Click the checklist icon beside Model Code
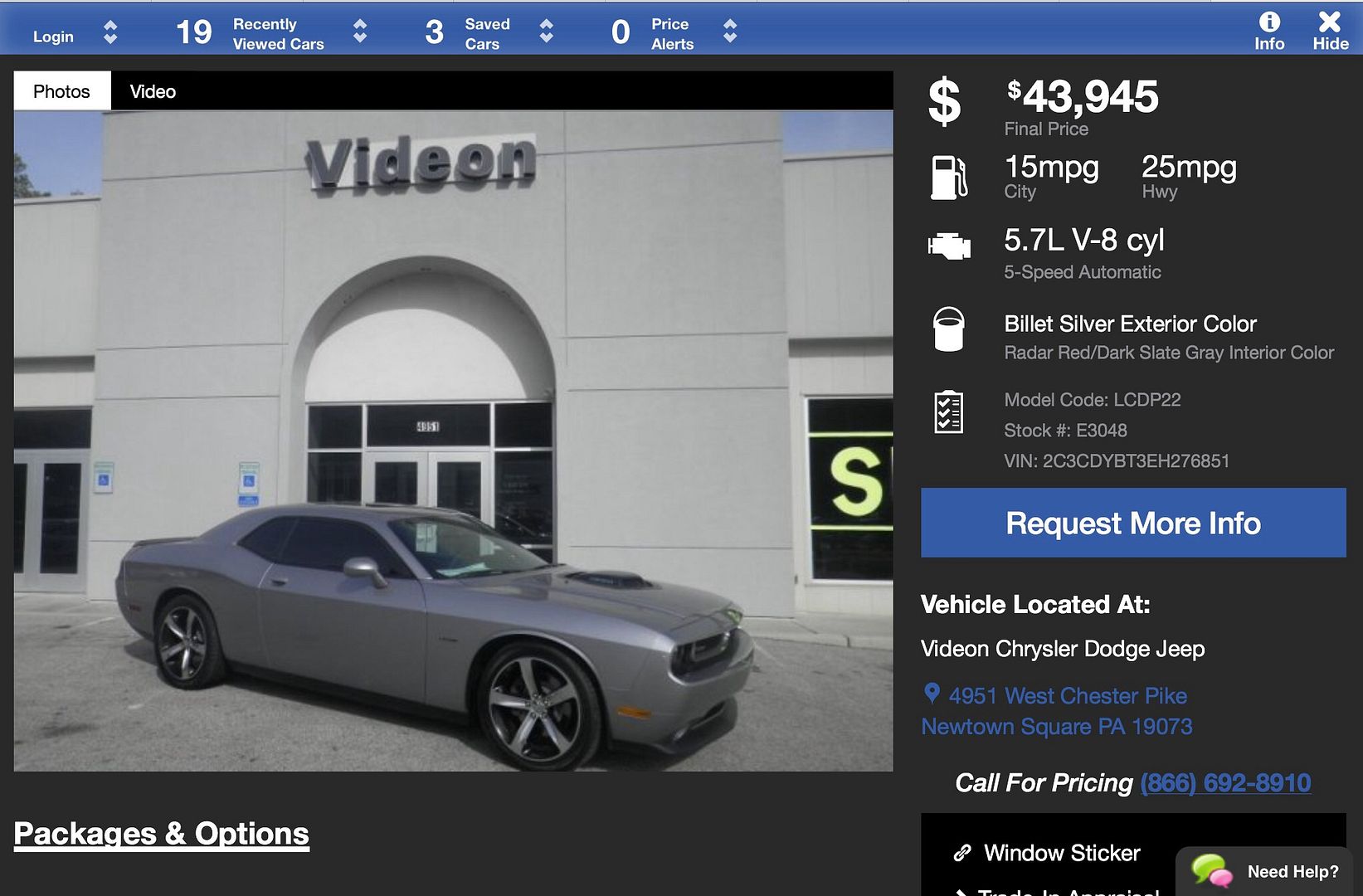The width and height of the screenshot is (1363, 896). (x=948, y=411)
